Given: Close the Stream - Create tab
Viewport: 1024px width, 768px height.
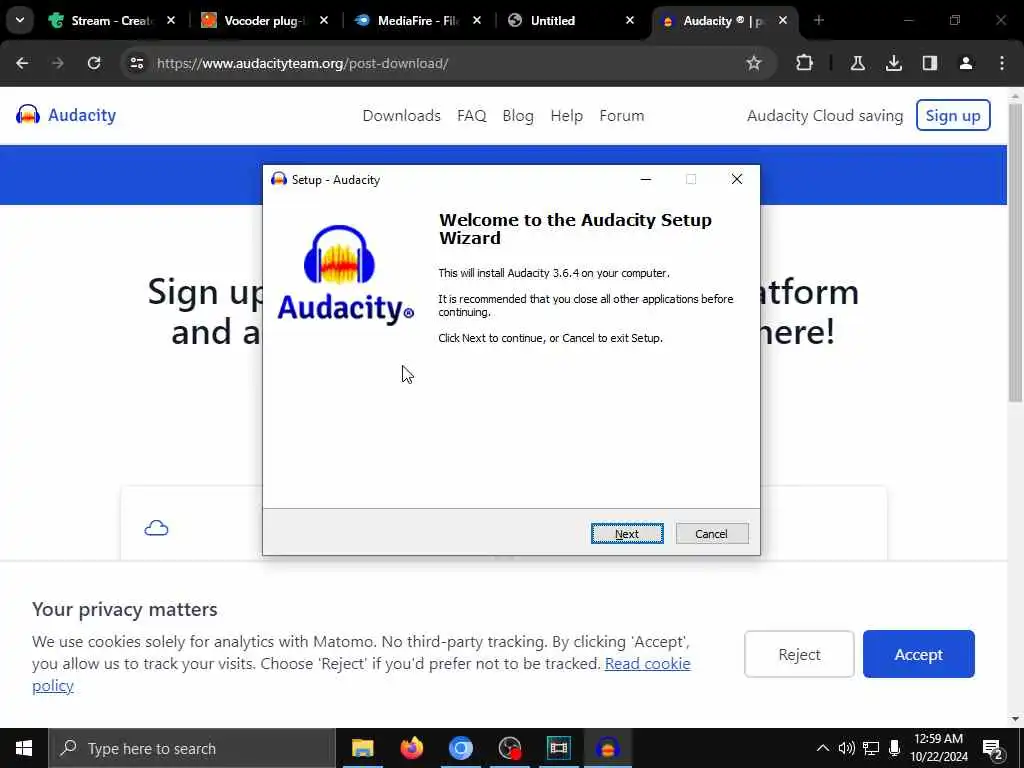Looking at the screenshot, I should click(x=171, y=21).
